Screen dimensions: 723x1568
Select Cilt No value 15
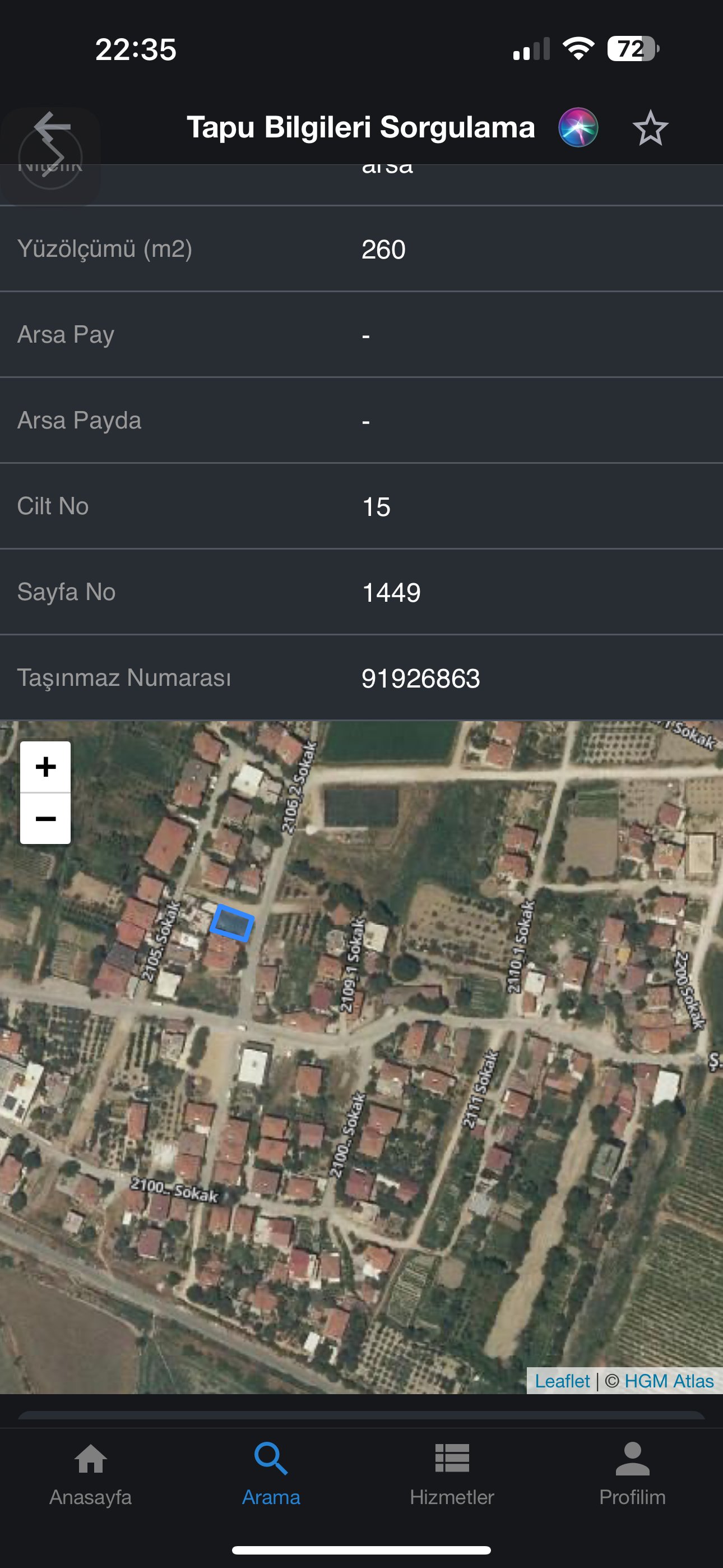click(x=376, y=507)
